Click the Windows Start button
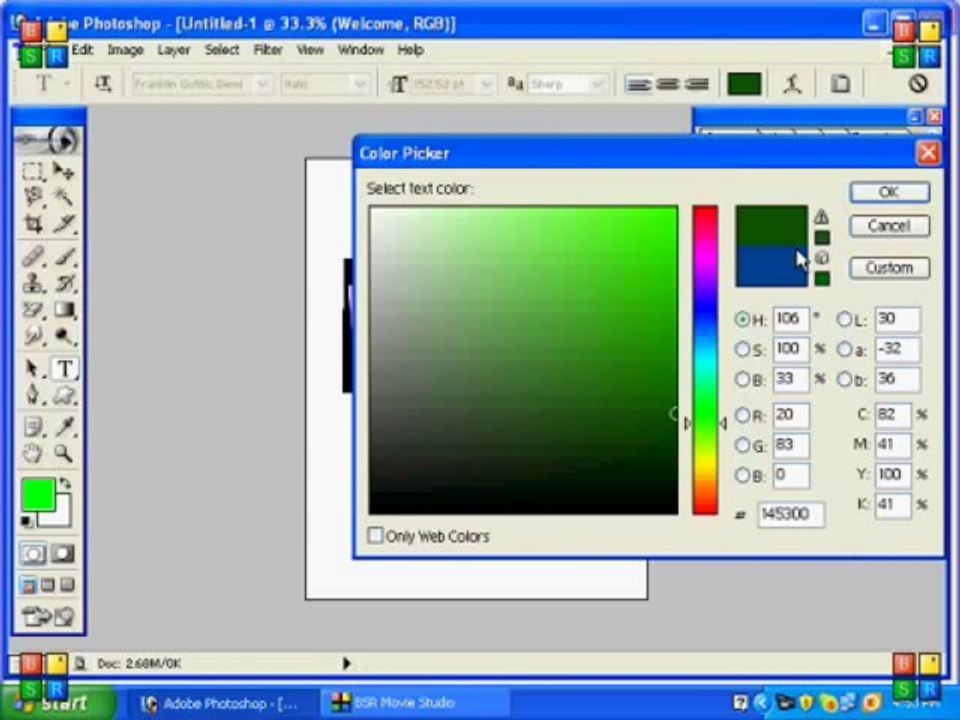Viewport: 960px width, 720px height. [59, 703]
